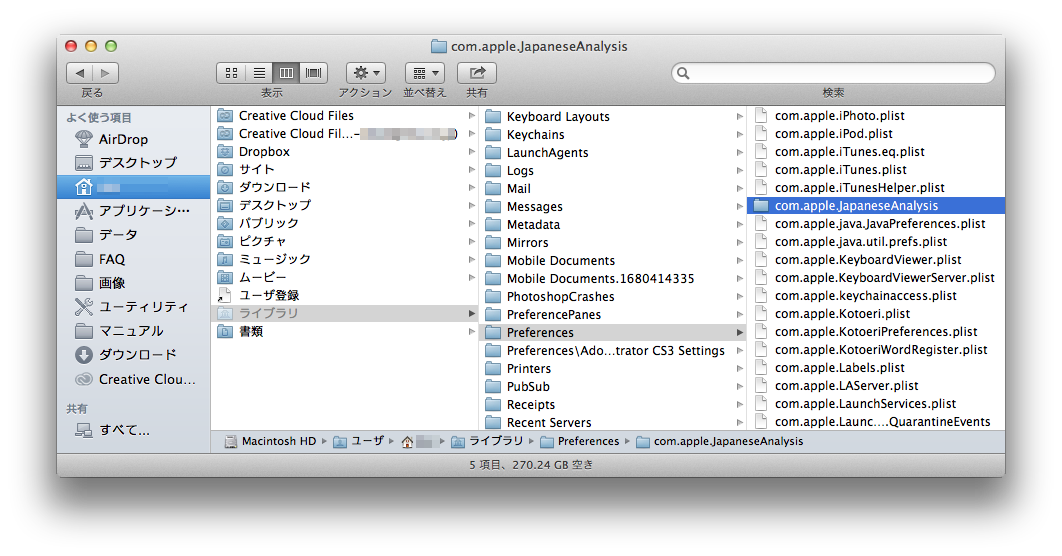Select the ピクチャ folder
Screen dimensions: 1062x556
[x=345, y=241]
